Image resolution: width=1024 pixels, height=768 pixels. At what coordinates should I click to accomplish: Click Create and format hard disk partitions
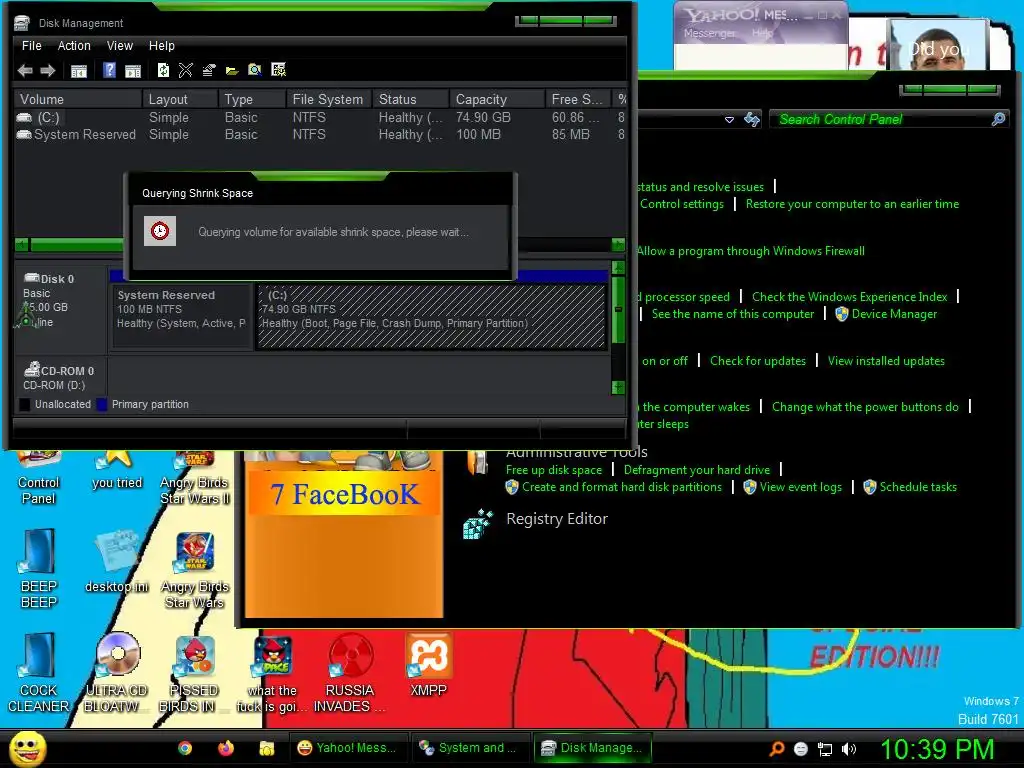click(x=622, y=487)
